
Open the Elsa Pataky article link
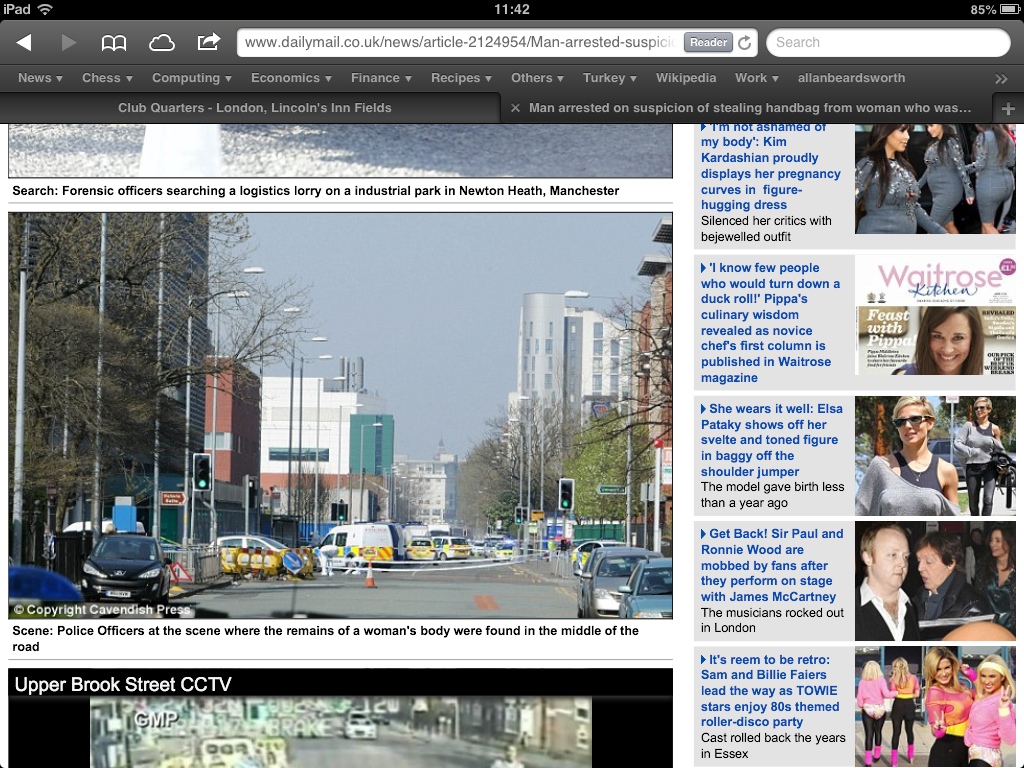click(771, 440)
